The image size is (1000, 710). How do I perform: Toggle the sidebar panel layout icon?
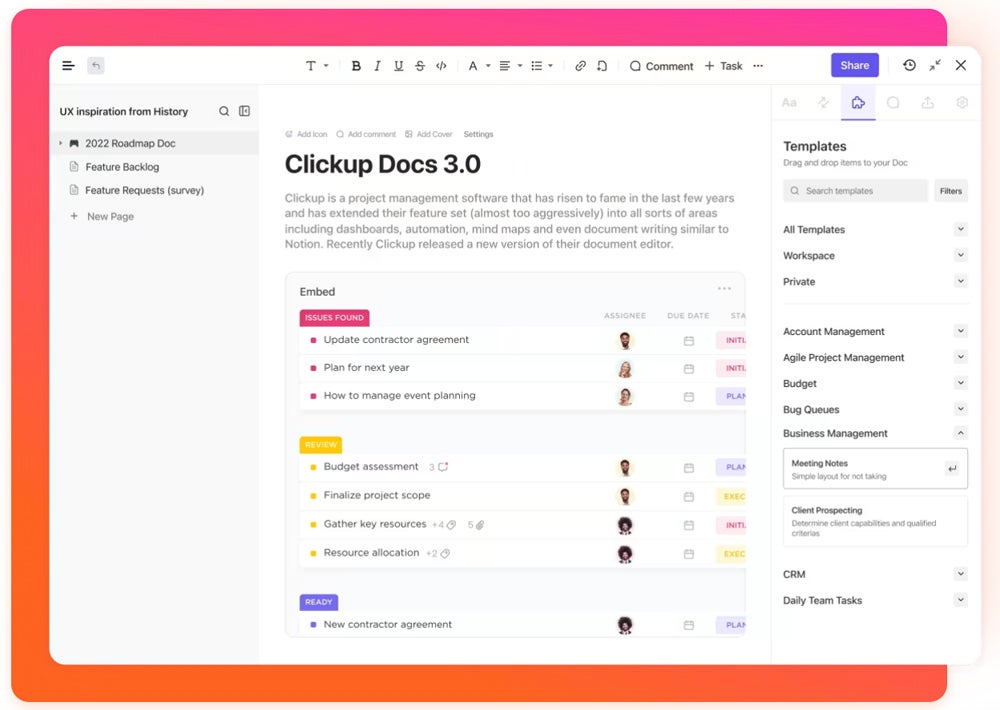(244, 111)
